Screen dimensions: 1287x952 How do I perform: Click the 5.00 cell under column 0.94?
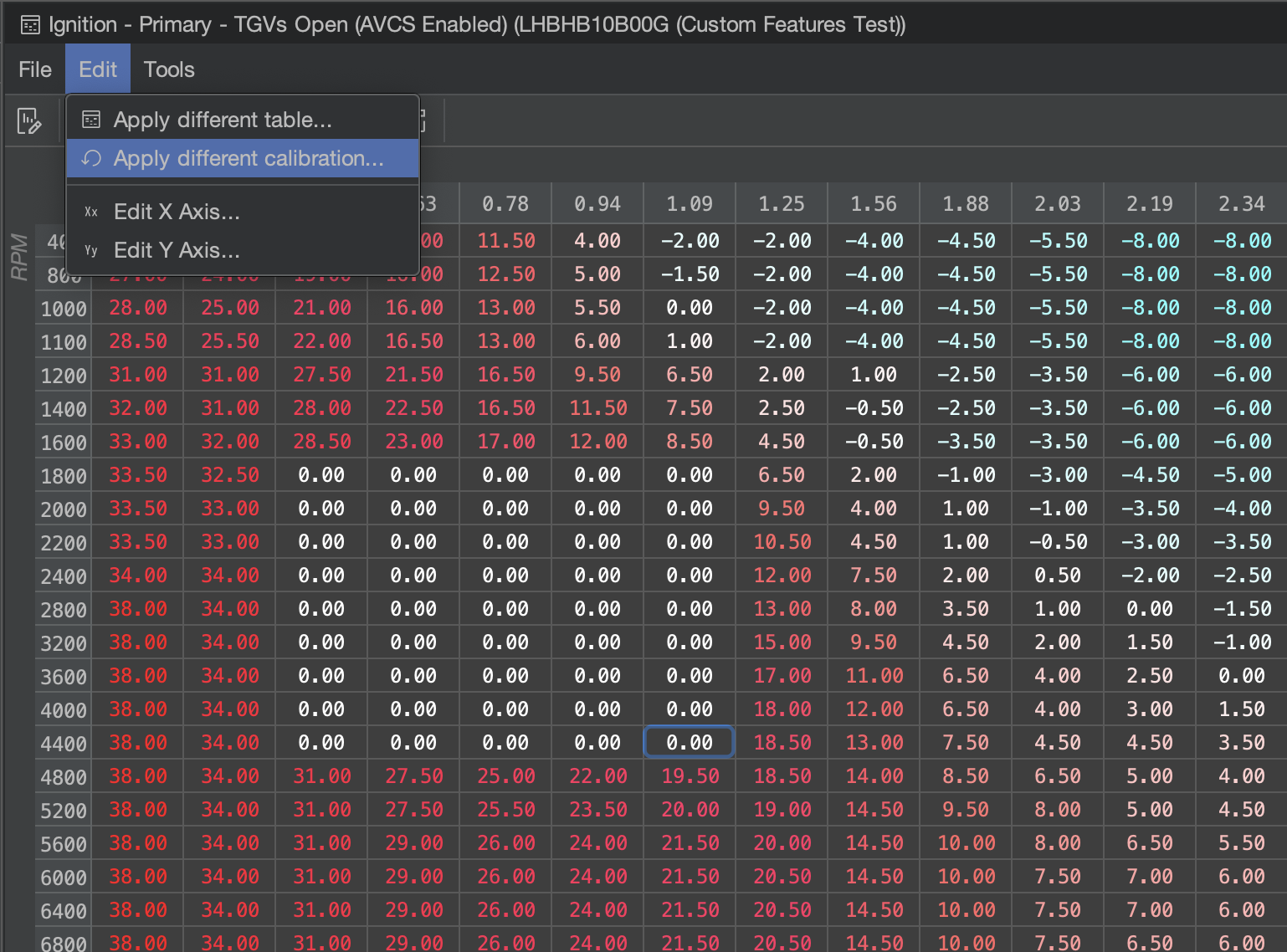[597, 274]
